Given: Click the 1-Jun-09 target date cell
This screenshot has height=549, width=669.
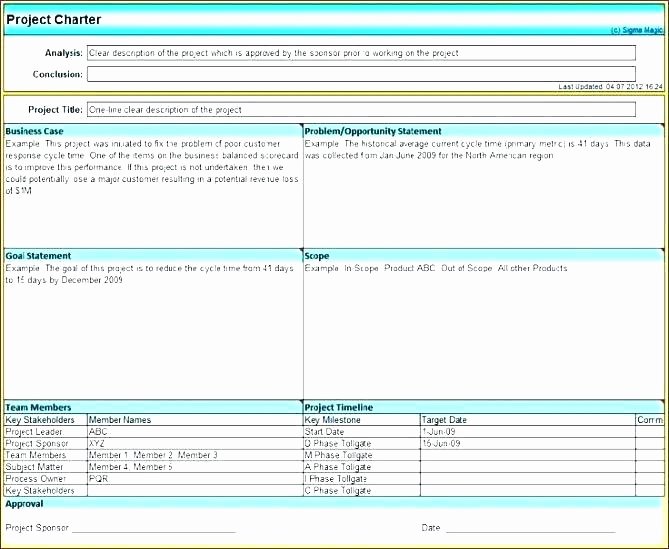Looking at the screenshot, I should pyautogui.click(x=528, y=432).
